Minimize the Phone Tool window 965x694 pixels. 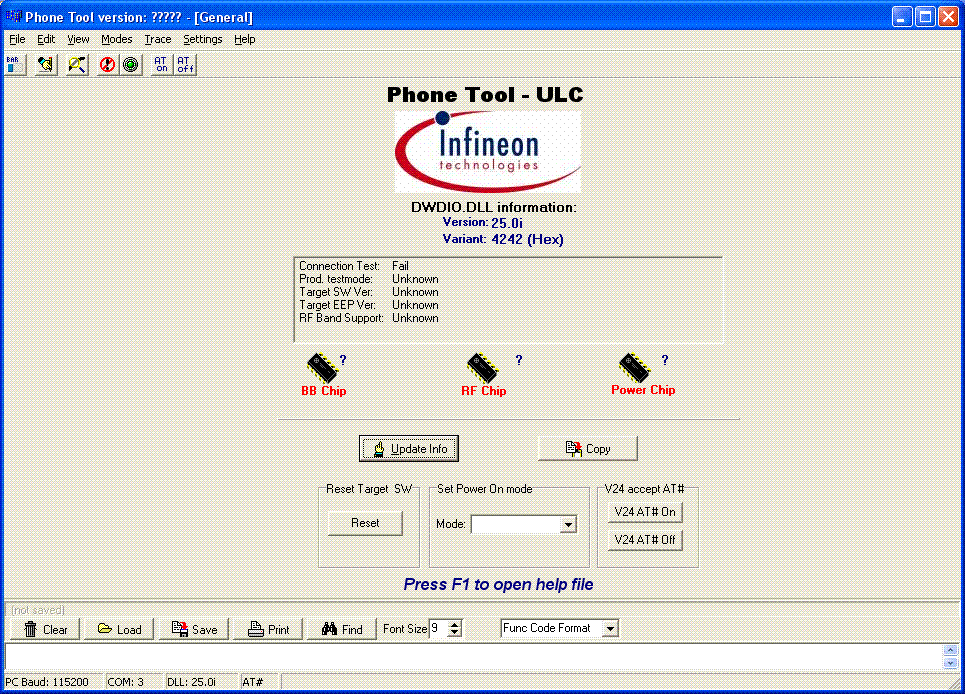pyautogui.click(x=902, y=17)
